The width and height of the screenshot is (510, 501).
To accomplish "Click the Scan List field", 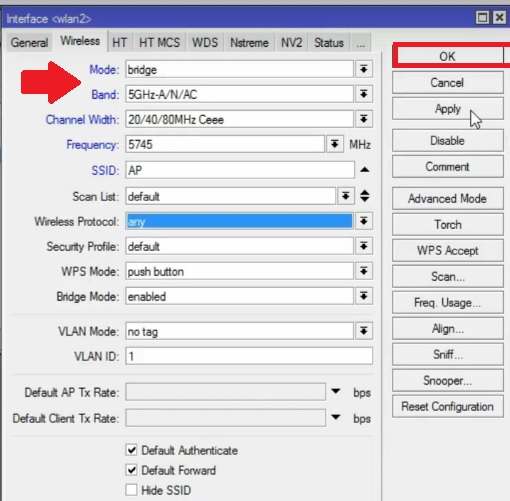I will tap(230, 196).
